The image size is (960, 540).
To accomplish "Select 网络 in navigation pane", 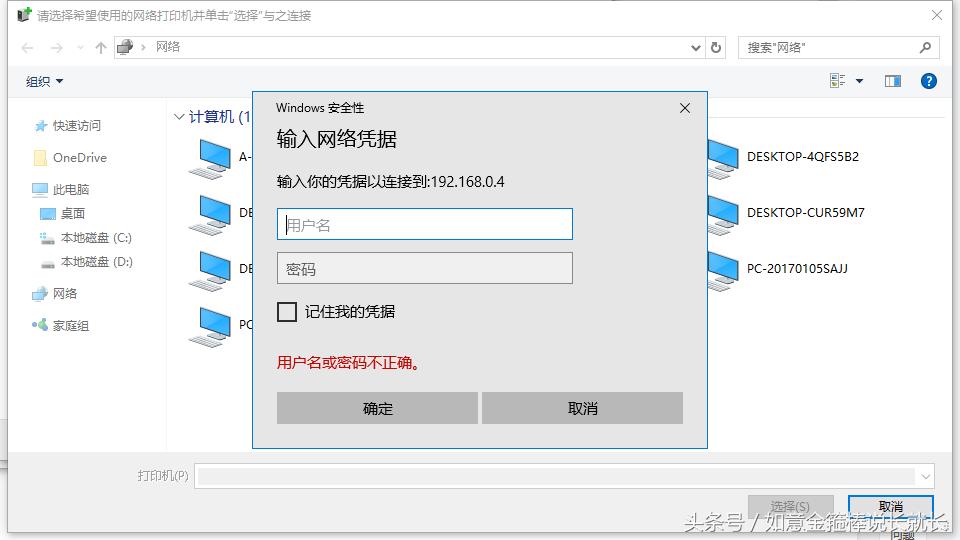I will pos(54,293).
